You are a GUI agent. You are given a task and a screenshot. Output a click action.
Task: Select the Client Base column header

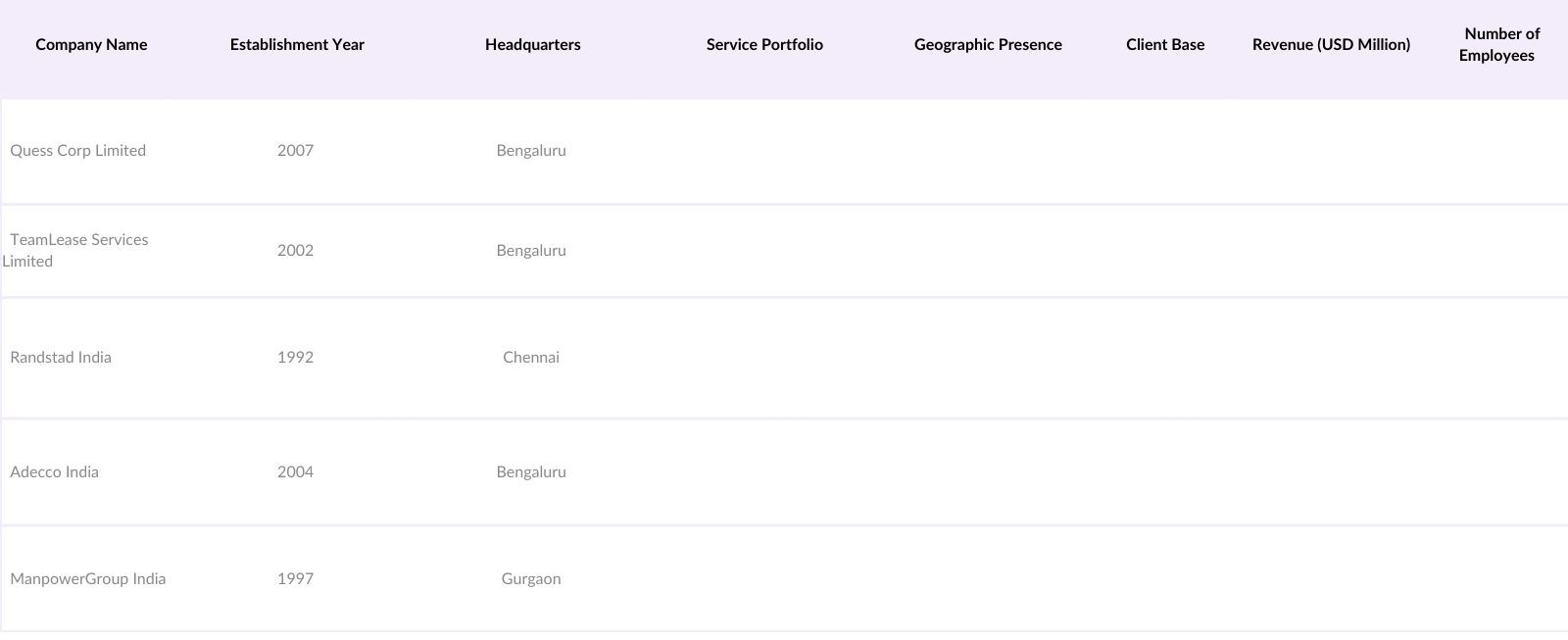[x=1165, y=45]
